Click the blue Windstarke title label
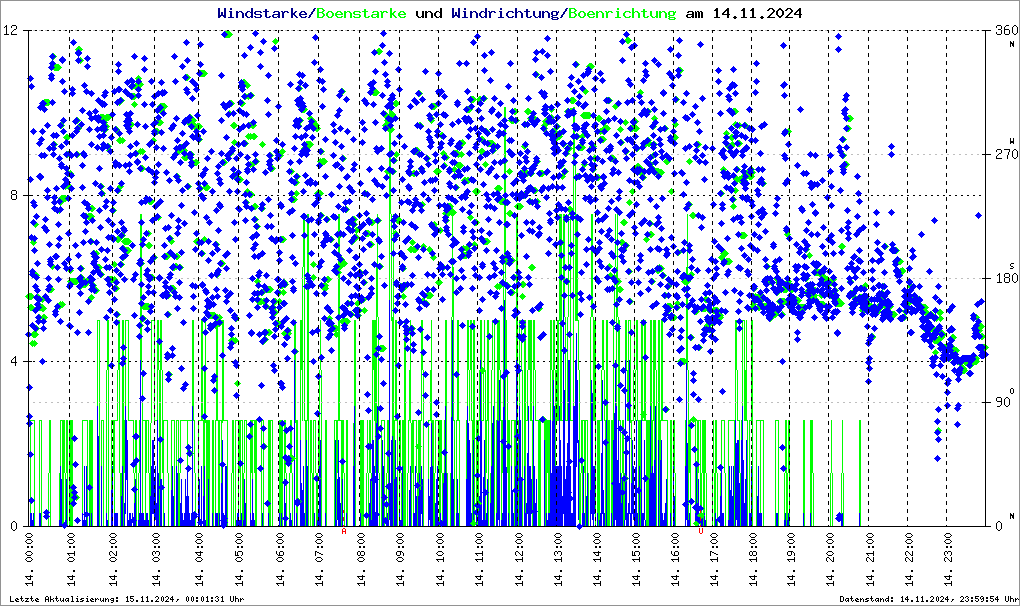The image size is (1020, 606). coord(264,13)
